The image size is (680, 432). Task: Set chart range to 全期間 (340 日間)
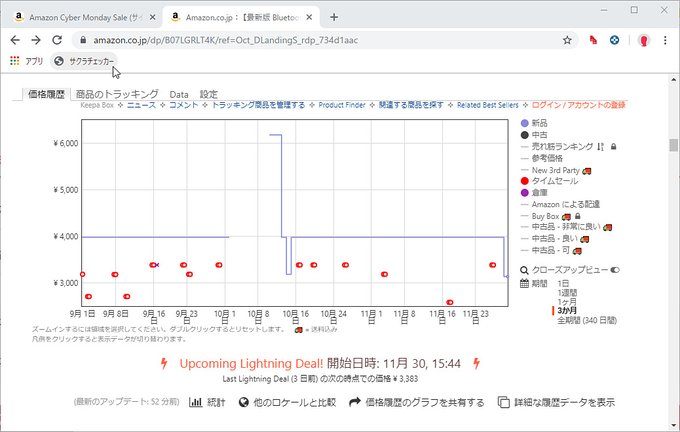point(587,321)
